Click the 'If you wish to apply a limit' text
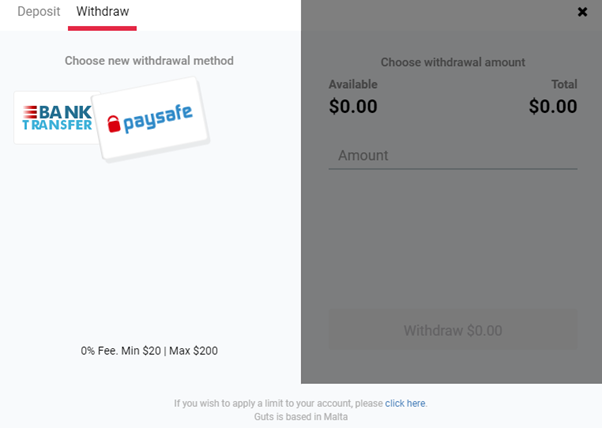 click(278, 404)
